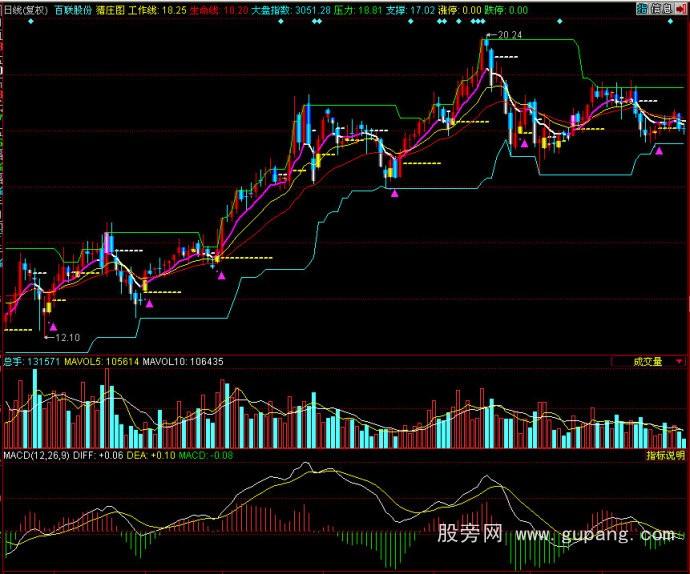This screenshot has width=690, height=574.
Task: Click the red exit arrow icon
Action: pyautogui.click(x=682, y=8)
